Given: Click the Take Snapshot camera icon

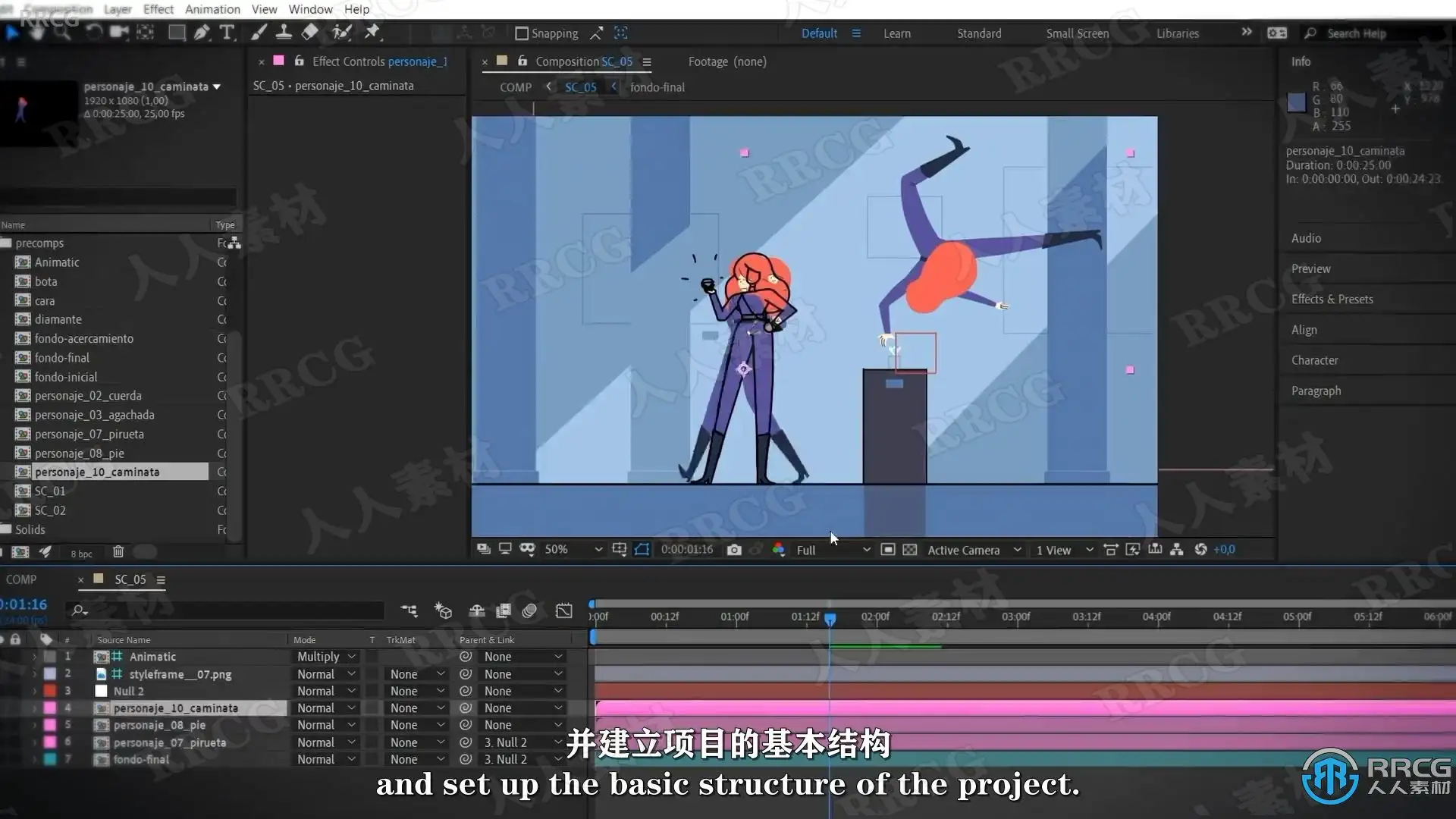Looking at the screenshot, I should 733,550.
